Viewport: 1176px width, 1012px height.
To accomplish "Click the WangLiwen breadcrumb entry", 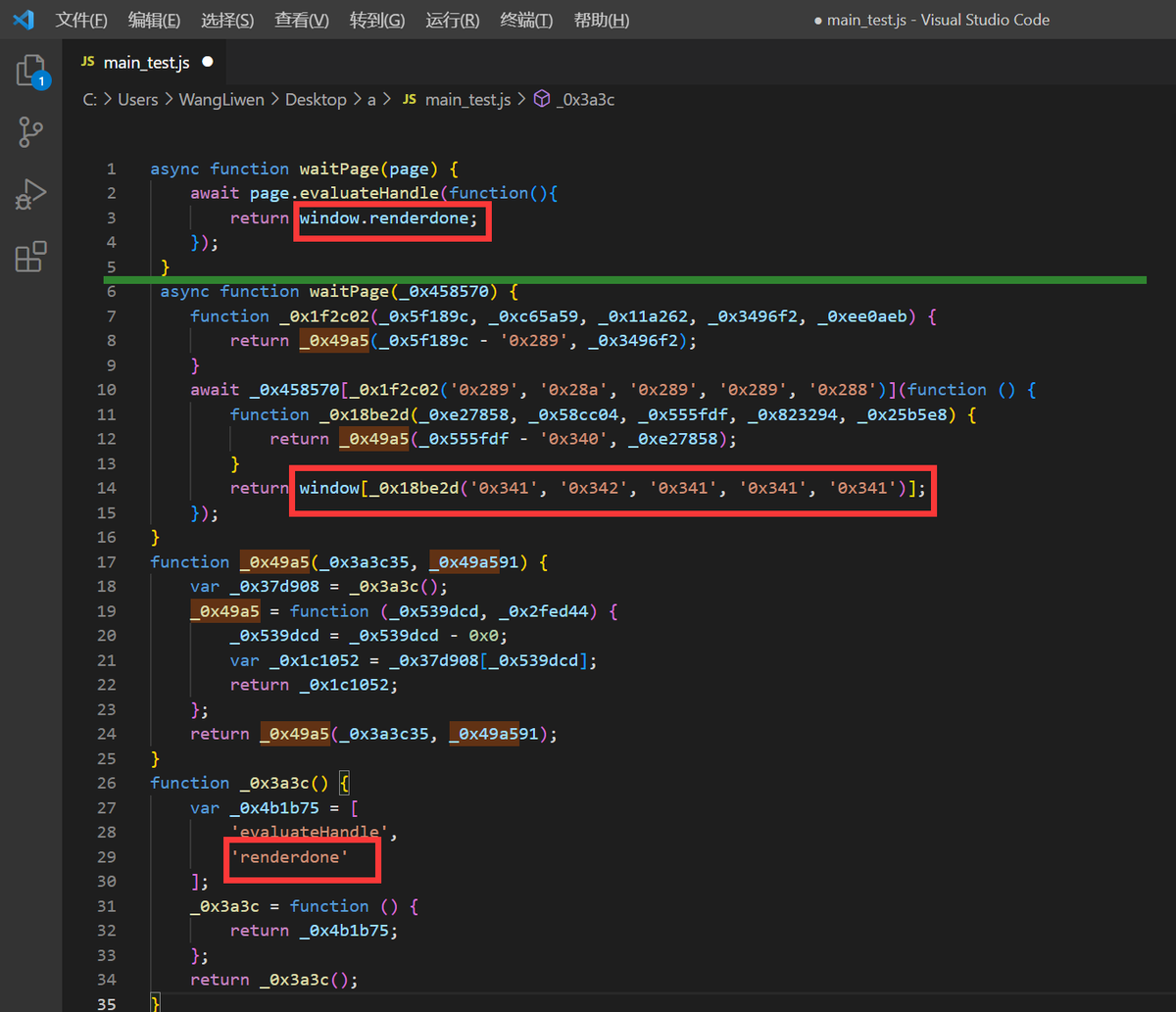I will coord(221,99).
